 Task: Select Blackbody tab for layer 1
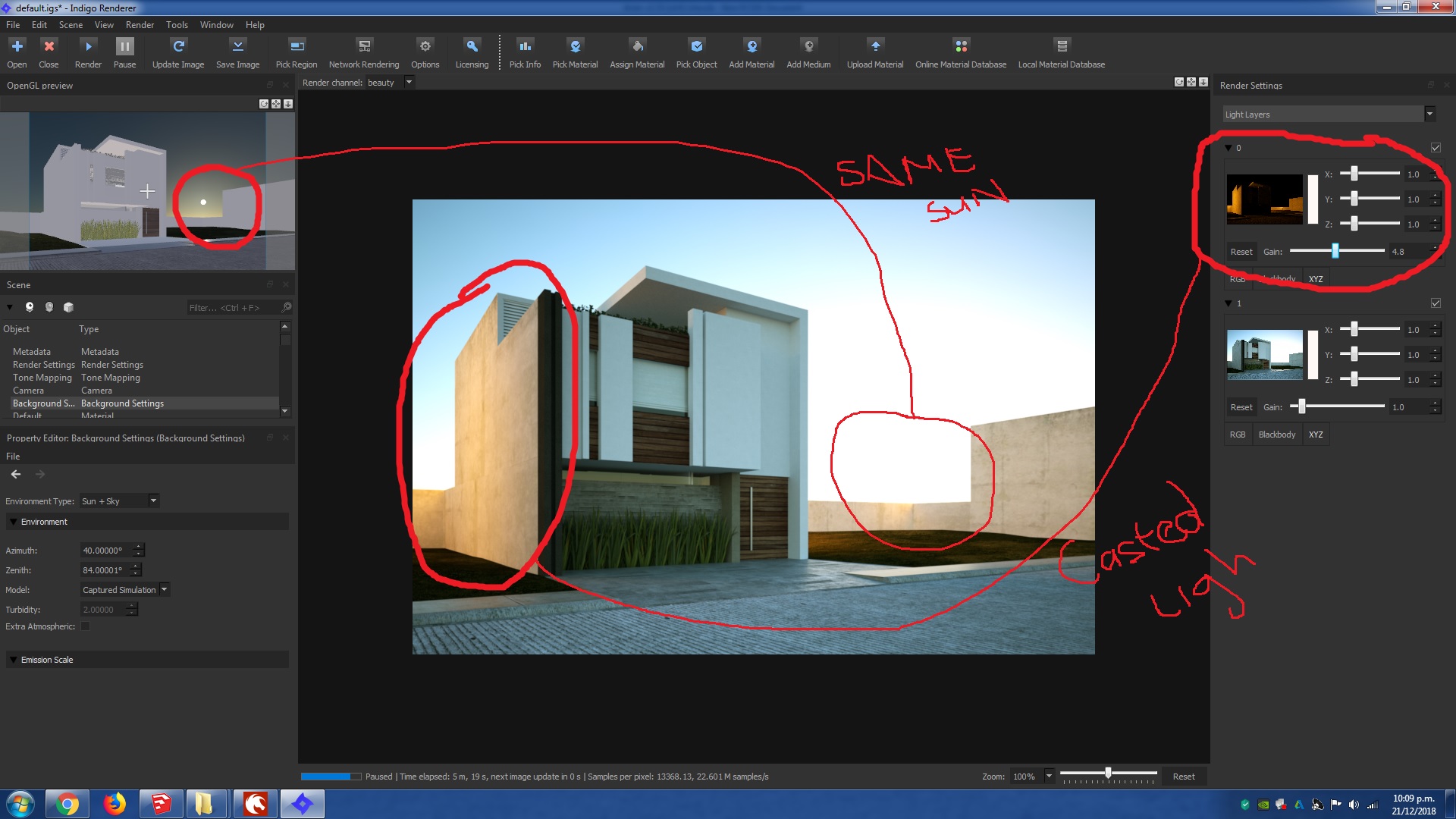1276,435
